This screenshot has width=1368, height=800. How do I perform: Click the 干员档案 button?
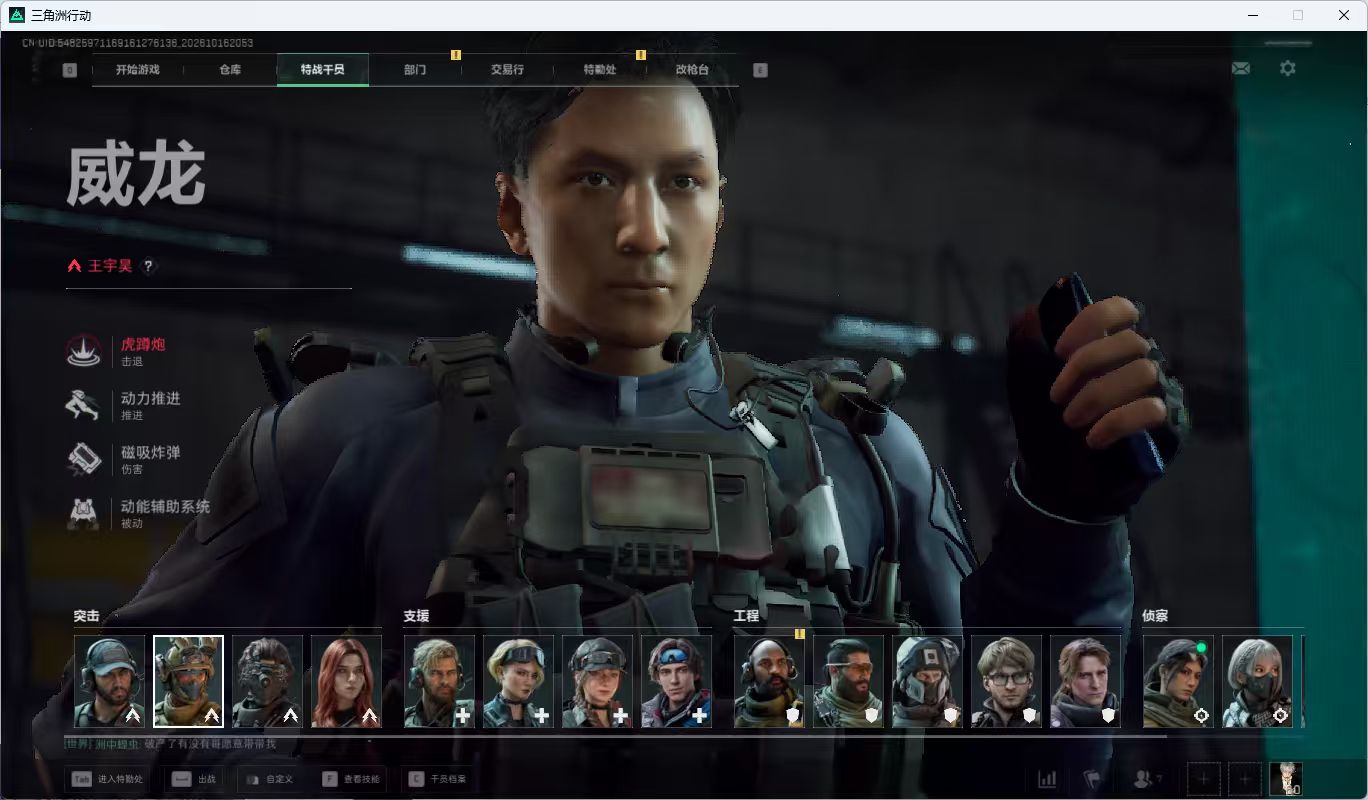pyautogui.click(x=438, y=779)
